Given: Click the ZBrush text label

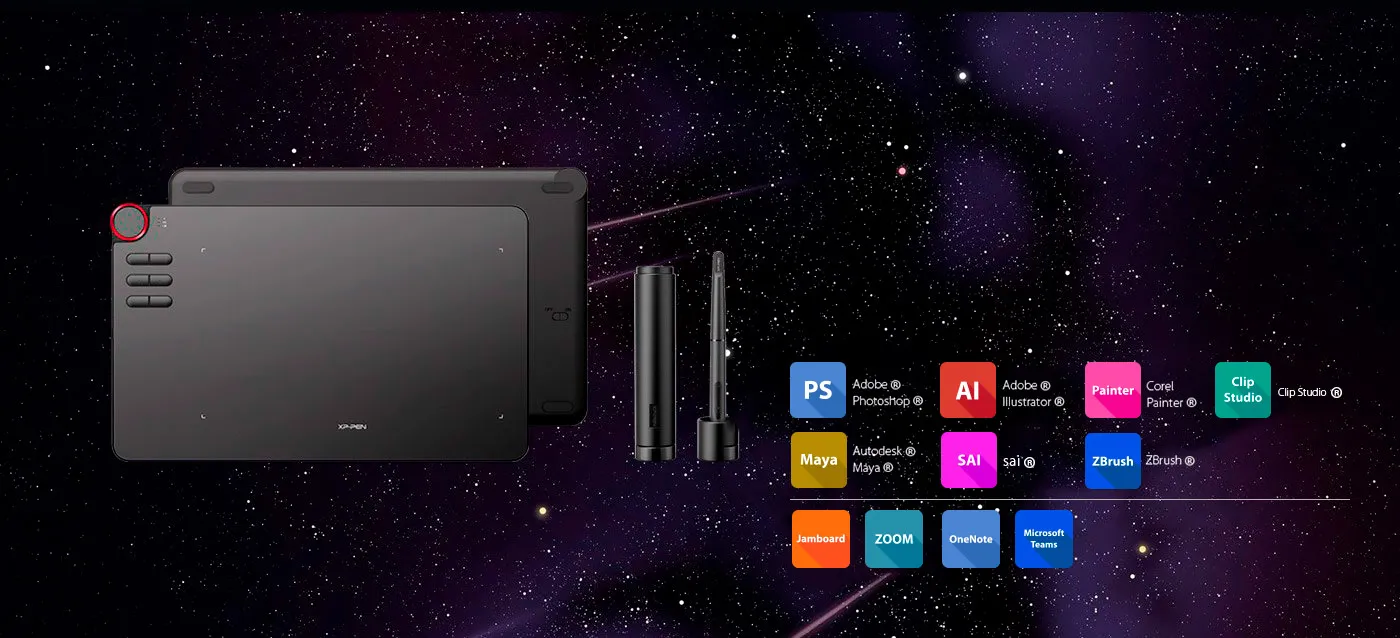Looking at the screenshot, I should tap(1170, 461).
